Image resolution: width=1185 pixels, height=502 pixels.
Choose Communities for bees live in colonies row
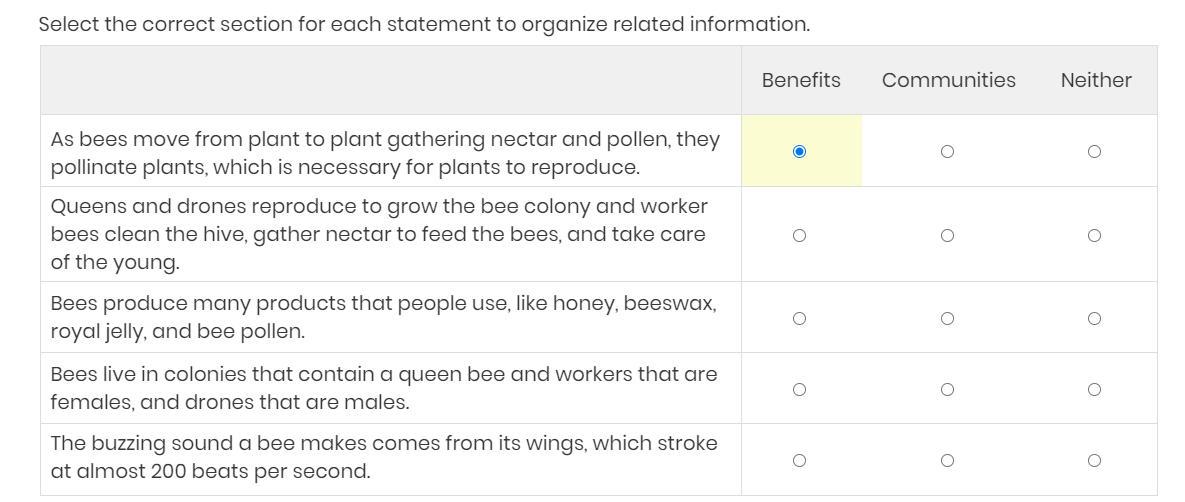tap(947, 389)
